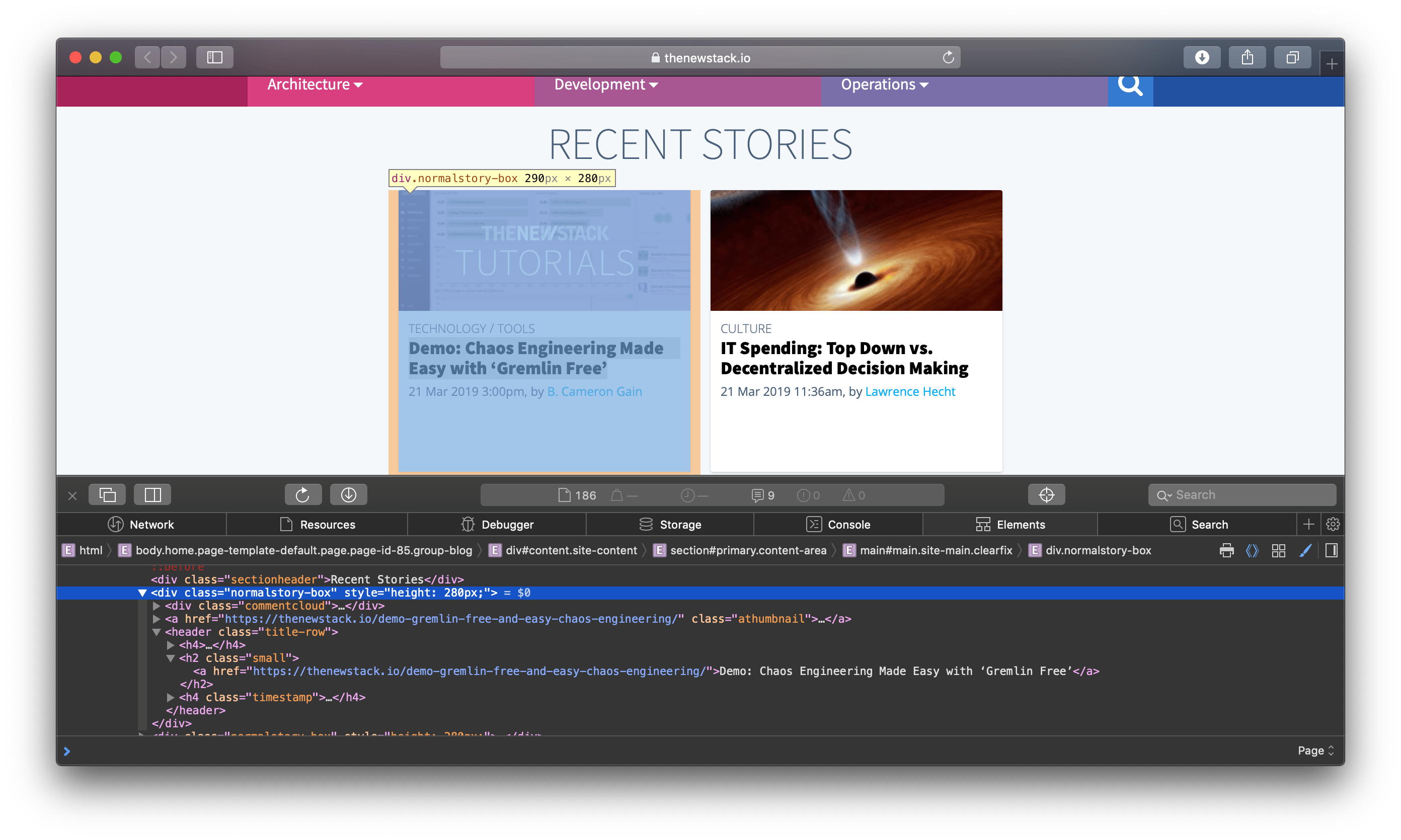The image size is (1401, 840).
Task: Click the zero warnings indicator
Action: (x=853, y=495)
